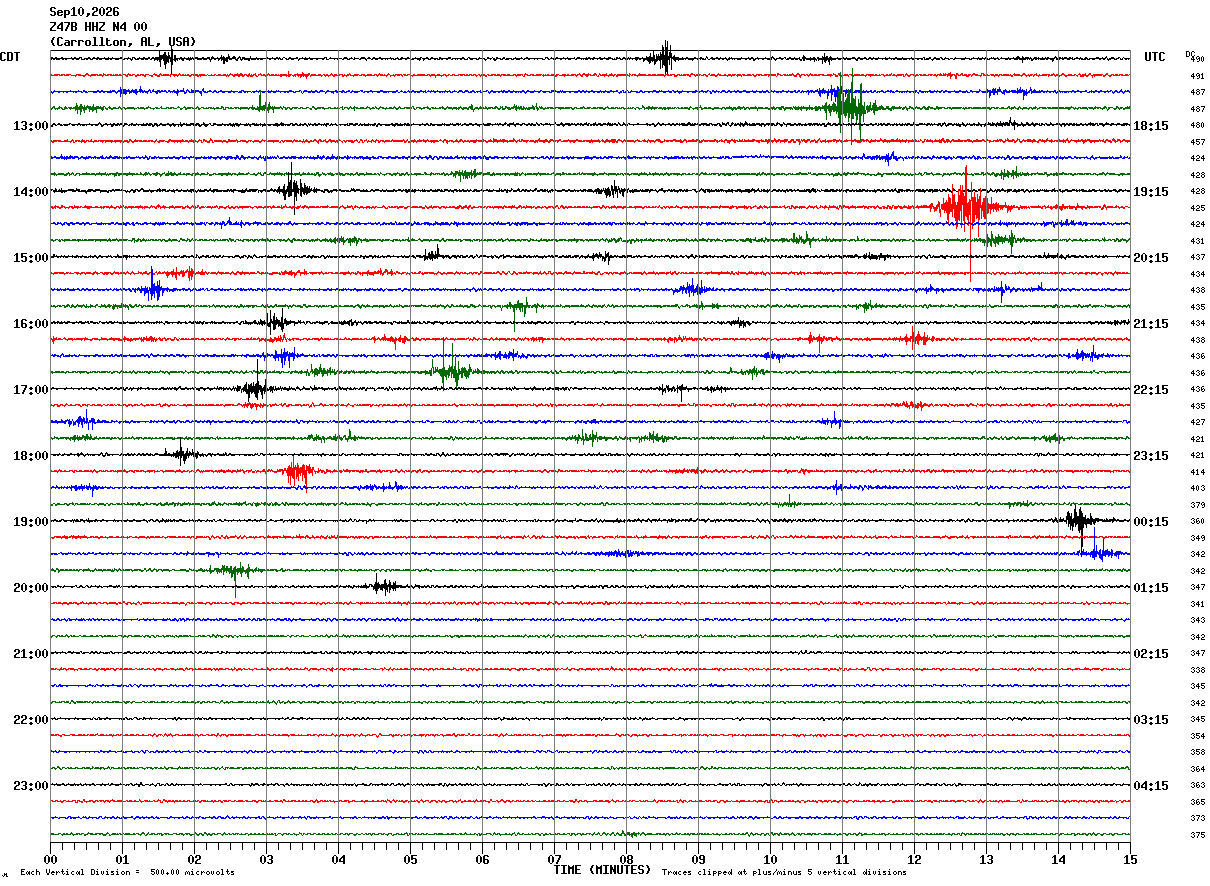Click minute 08 tick on the bottom axis
Image resolution: width=1210 pixels, height=886 pixels.
coord(626,859)
